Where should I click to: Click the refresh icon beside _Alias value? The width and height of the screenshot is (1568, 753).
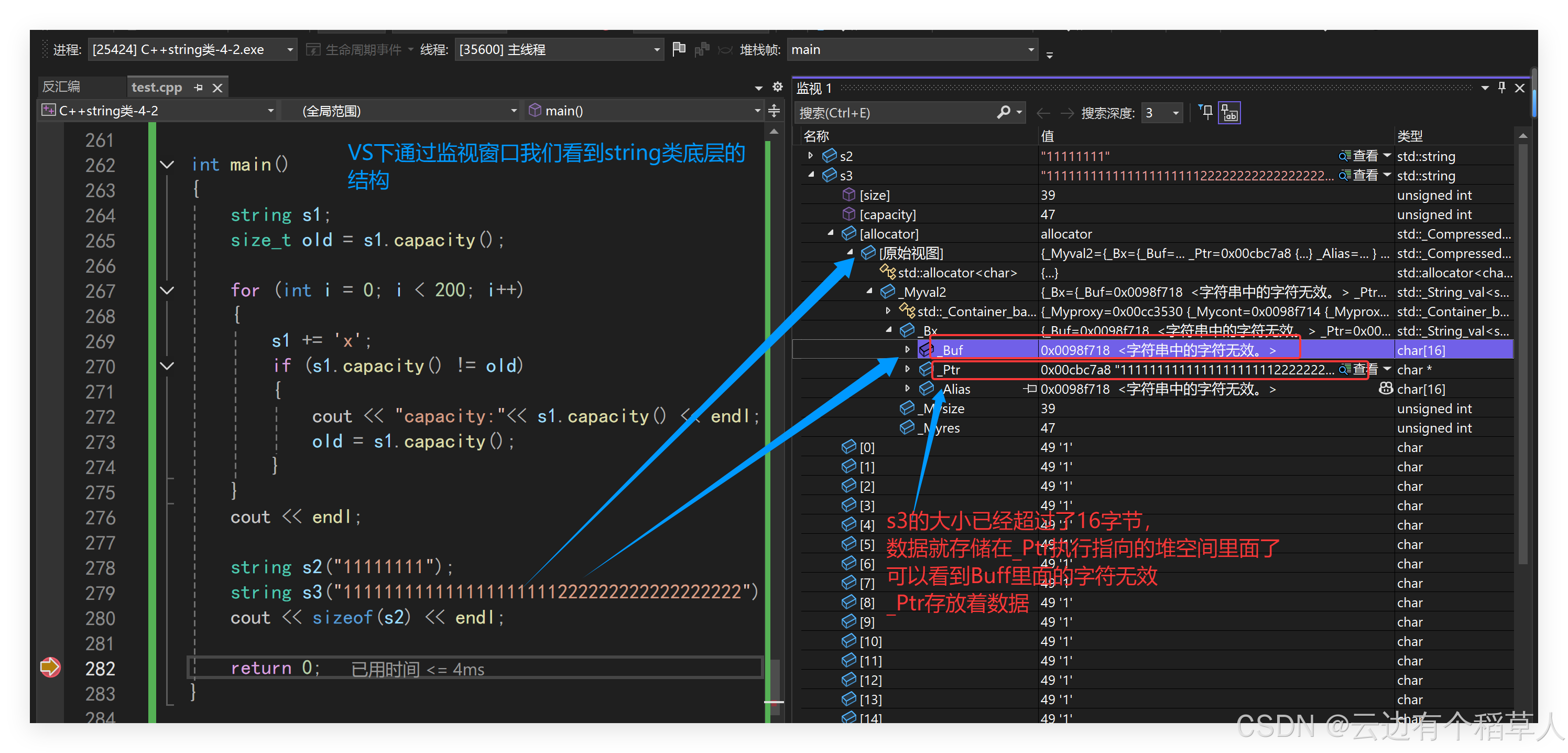(x=1386, y=389)
